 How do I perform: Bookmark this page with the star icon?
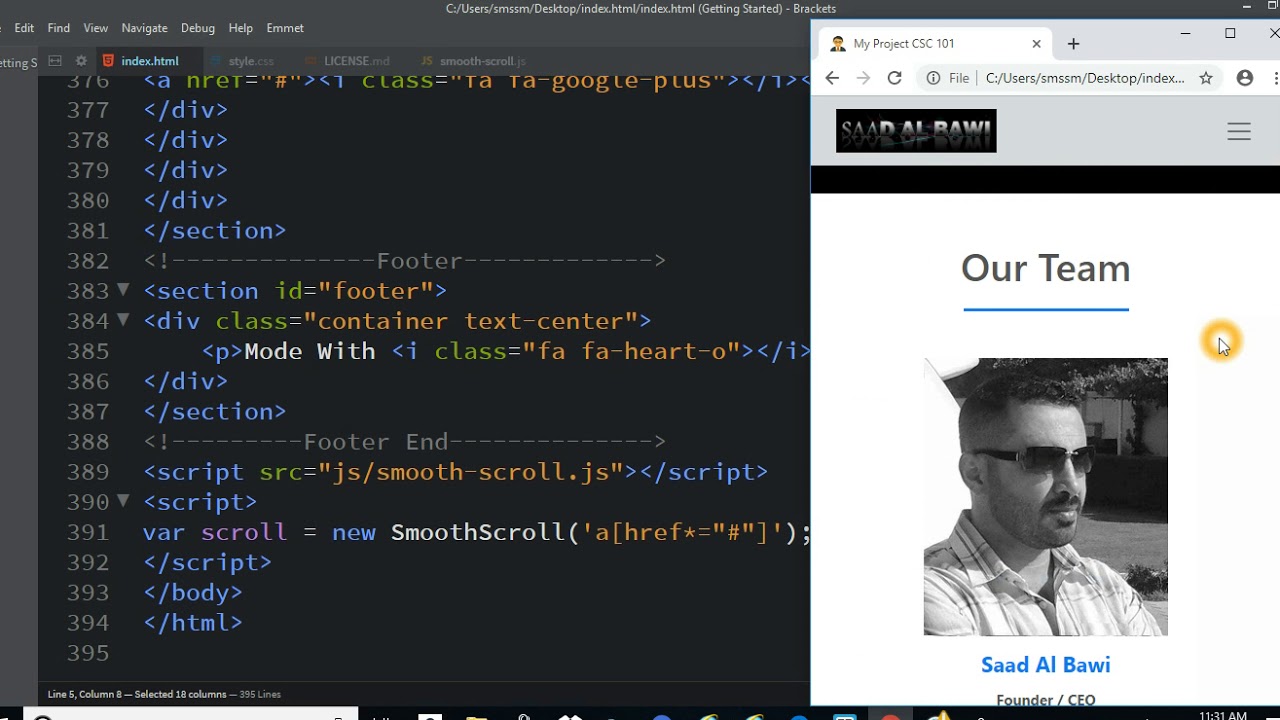click(x=1206, y=78)
